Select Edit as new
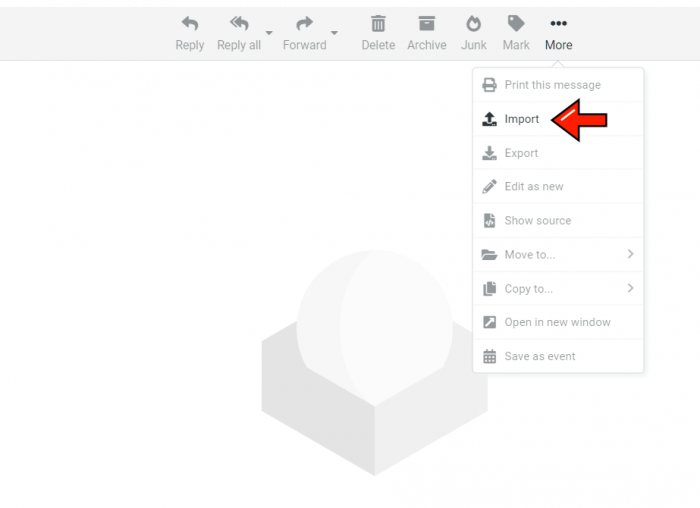Image resolution: width=700 pixels, height=508 pixels. click(558, 187)
